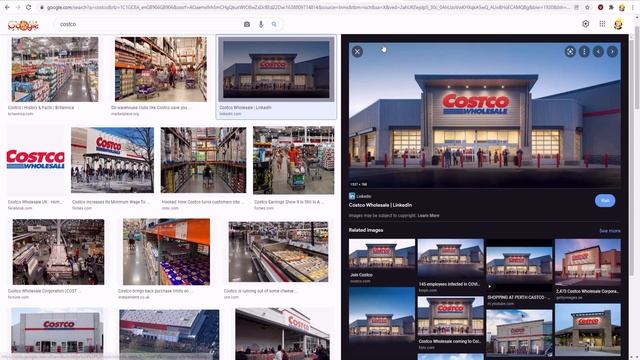
Task: Open Costco Wholesale | LinkedIn title link
Action: 380,205
